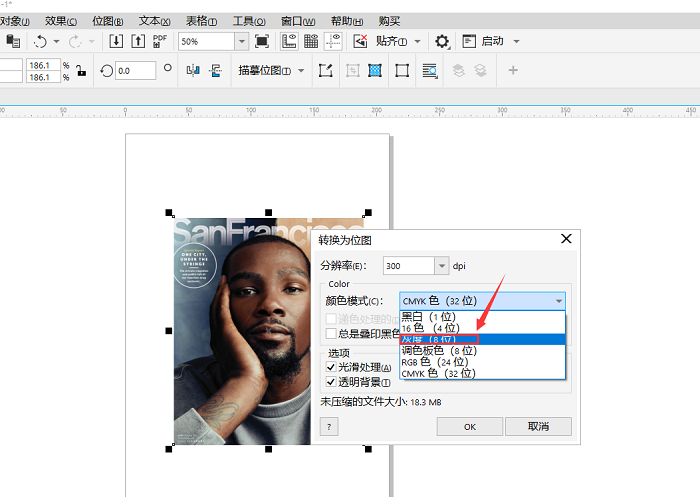
Task: Open the 贴齐 snap-to dropdown
Action: coord(417,42)
